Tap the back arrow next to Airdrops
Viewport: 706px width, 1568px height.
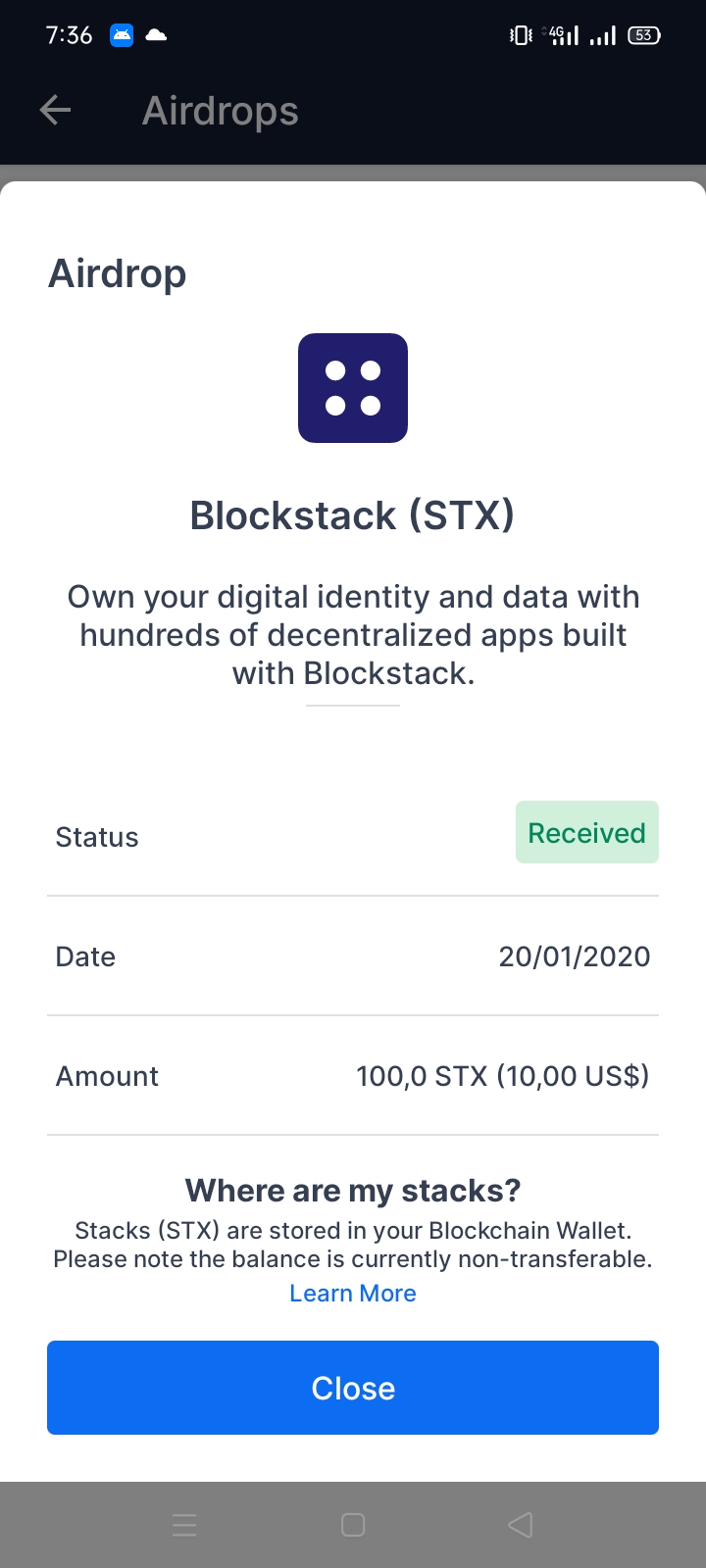pyautogui.click(x=56, y=110)
